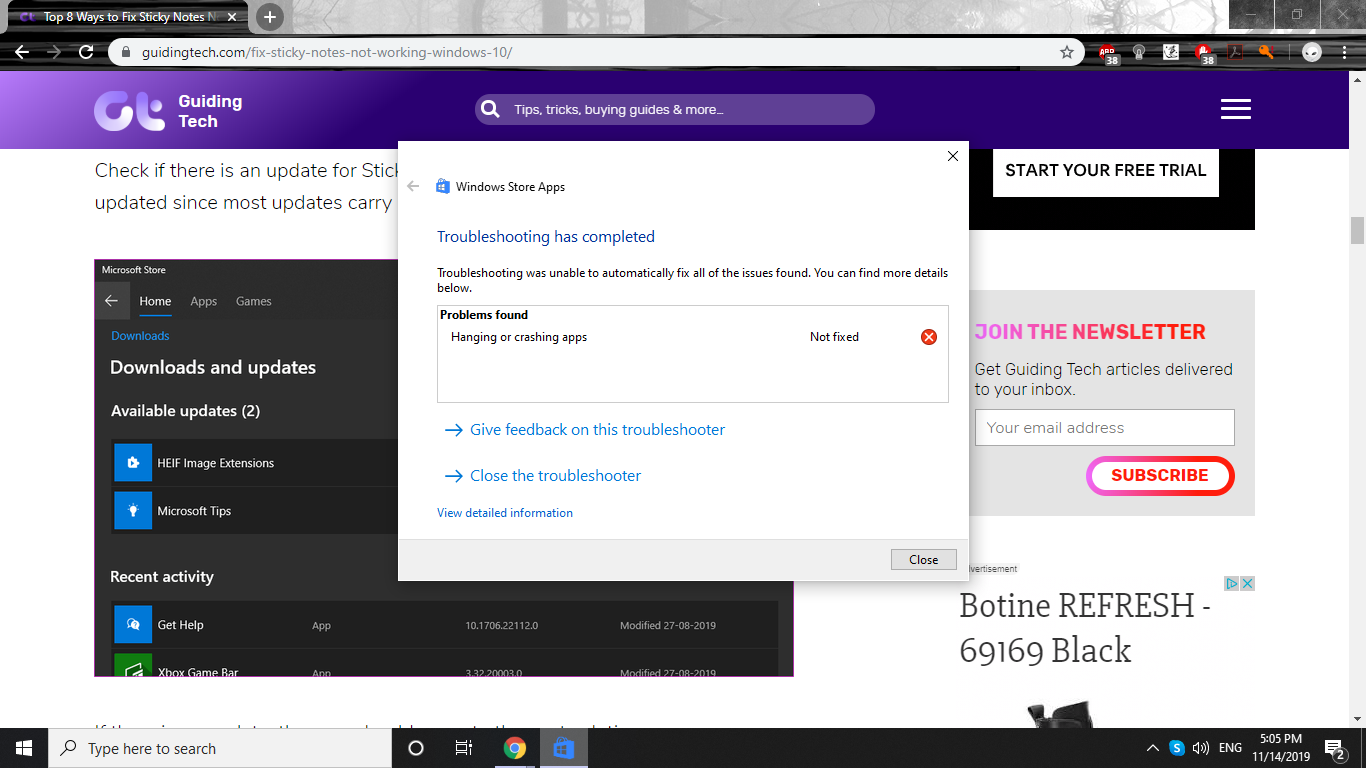The height and width of the screenshot is (768, 1366).
Task: Click the Microsoft Tips app icon
Action: [133, 511]
